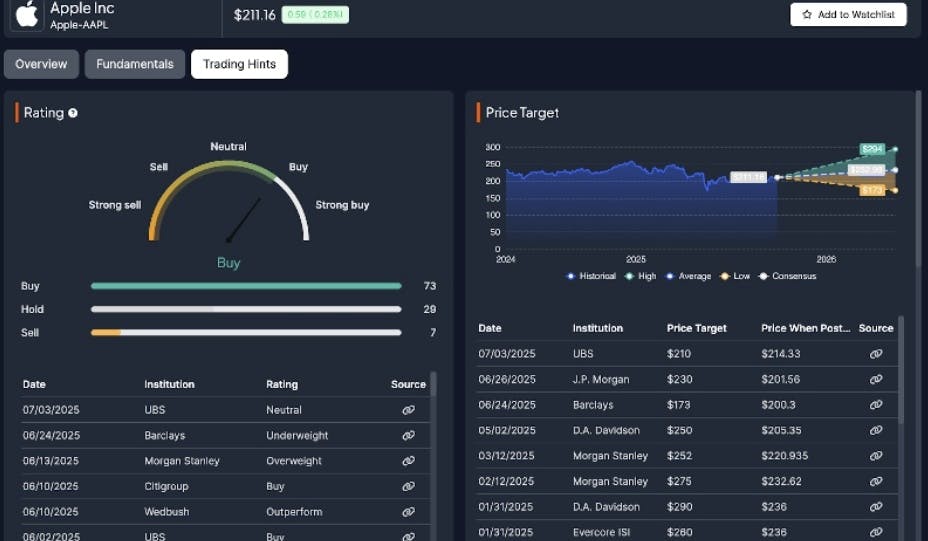This screenshot has width=928, height=541.
Task: Open source link for Barclays $173 price target
Action: [876, 405]
